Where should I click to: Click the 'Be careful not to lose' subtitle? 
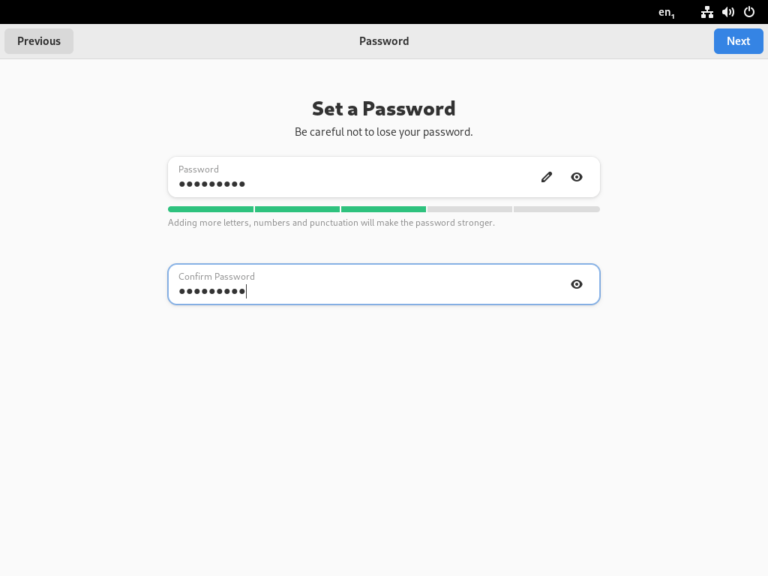(x=383, y=132)
